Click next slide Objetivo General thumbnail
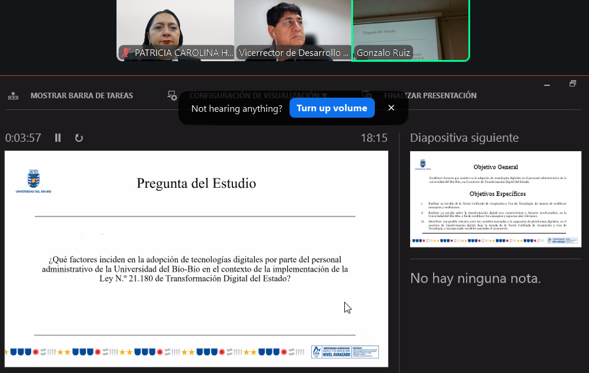This screenshot has width=589, height=373. 495,199
